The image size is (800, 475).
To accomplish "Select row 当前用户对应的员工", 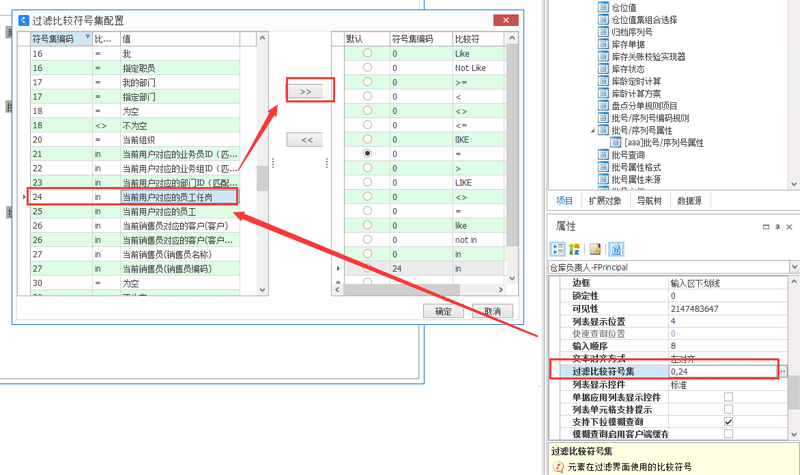I will pos(135,211).
